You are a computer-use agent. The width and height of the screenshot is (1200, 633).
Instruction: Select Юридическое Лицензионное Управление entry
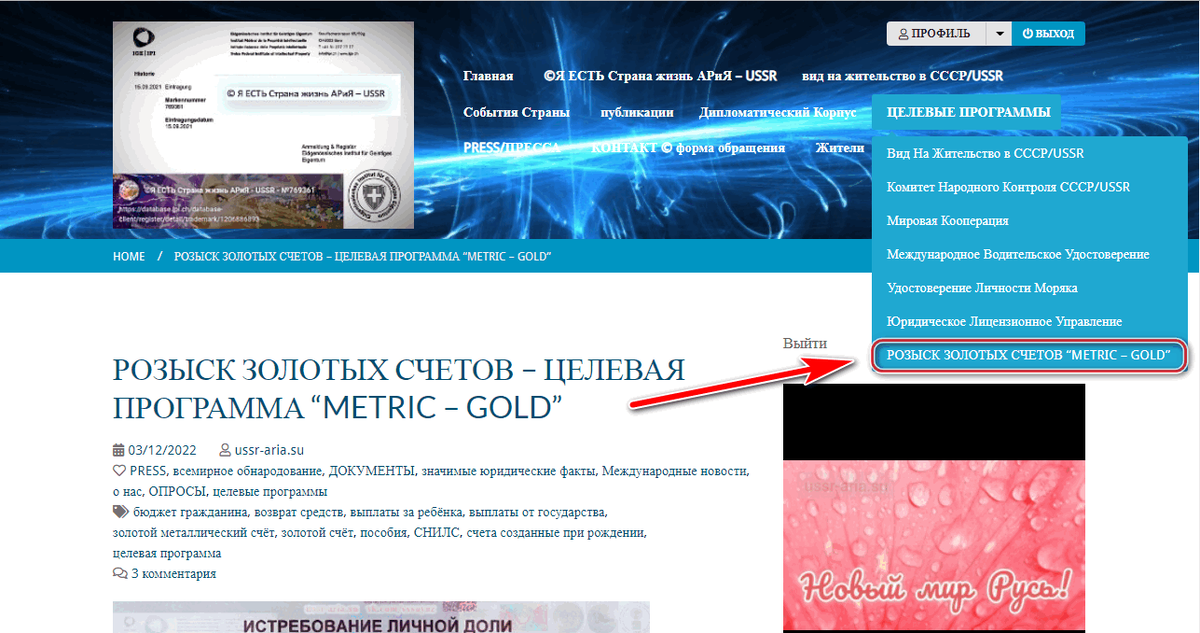coord(1004,321)
